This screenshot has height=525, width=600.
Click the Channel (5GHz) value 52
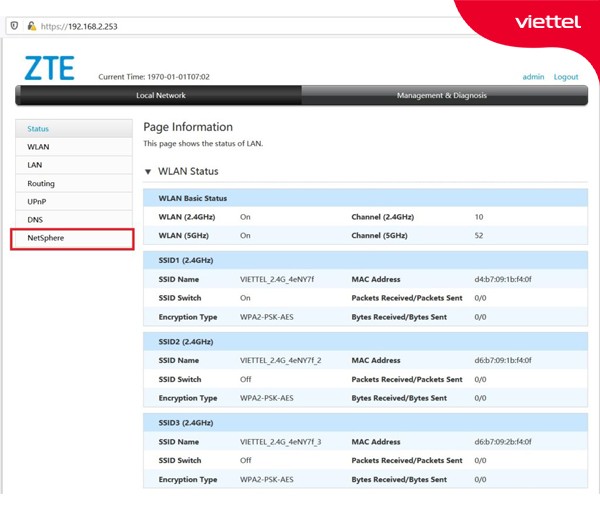479,235
